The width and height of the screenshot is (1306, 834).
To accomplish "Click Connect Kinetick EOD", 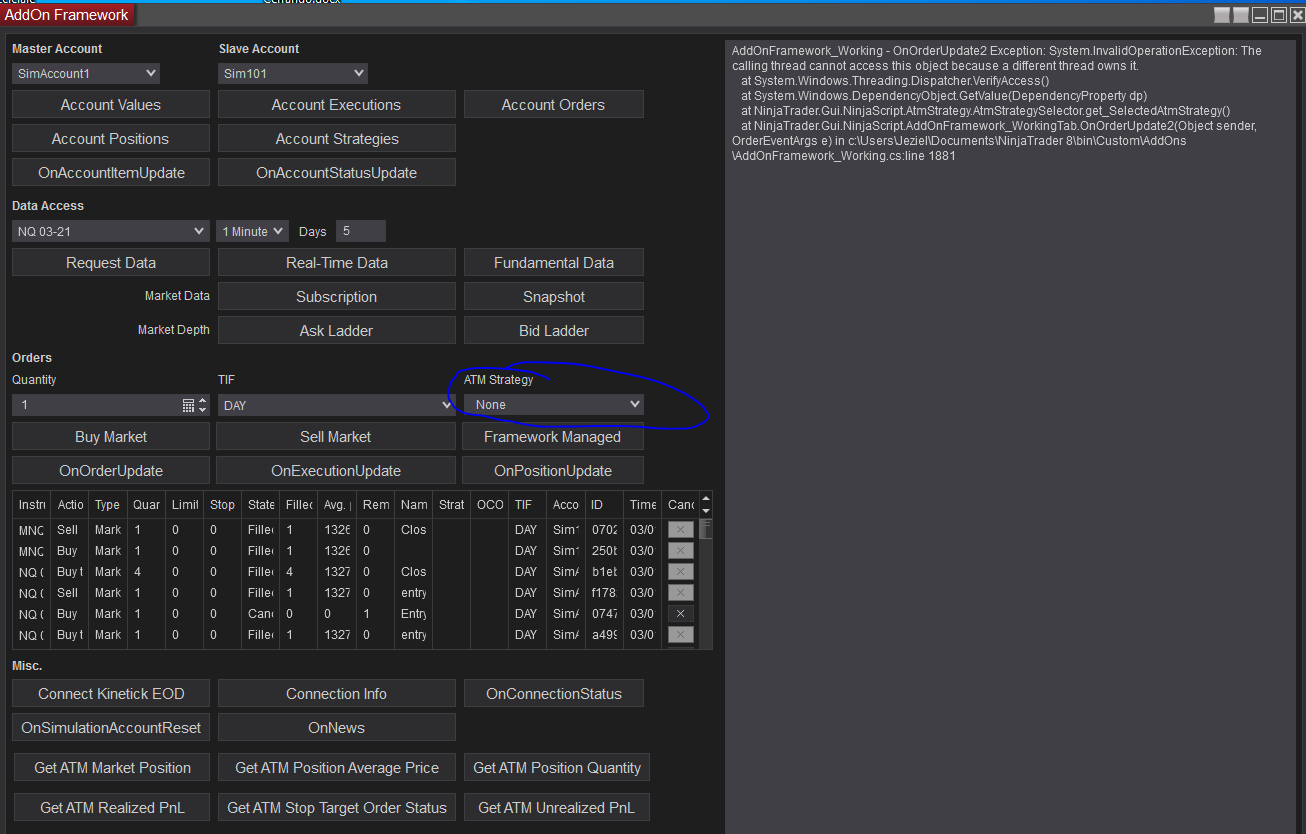I will tap(111, 694).
